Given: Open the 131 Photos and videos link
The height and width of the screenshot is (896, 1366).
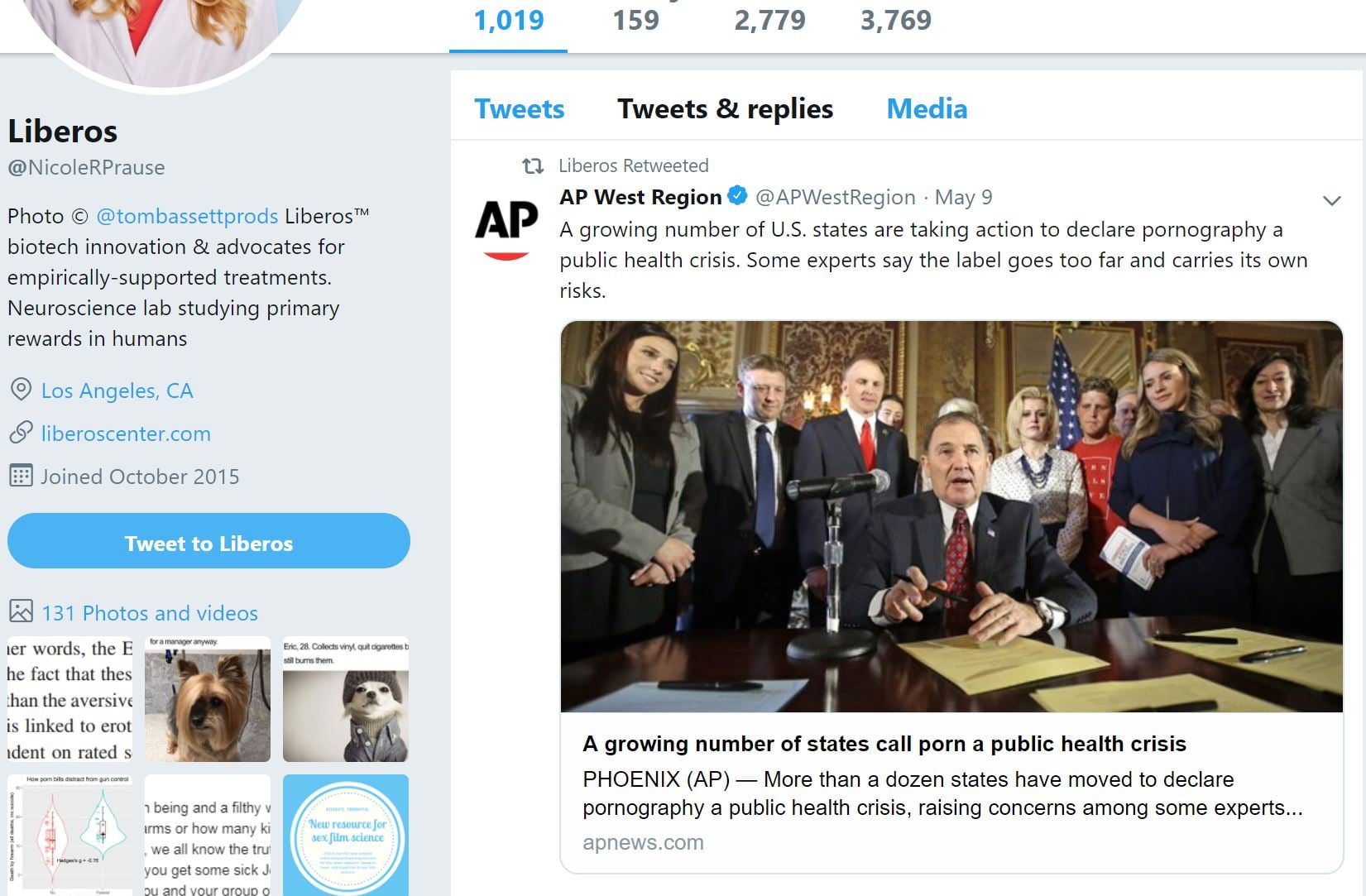Looking at the screenshot, I should 150,613.
